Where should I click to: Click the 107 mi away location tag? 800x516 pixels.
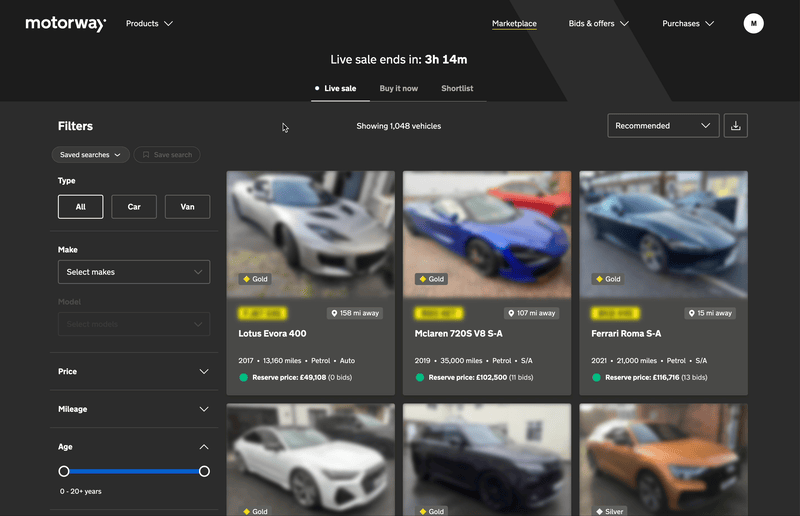coord(531,313)
